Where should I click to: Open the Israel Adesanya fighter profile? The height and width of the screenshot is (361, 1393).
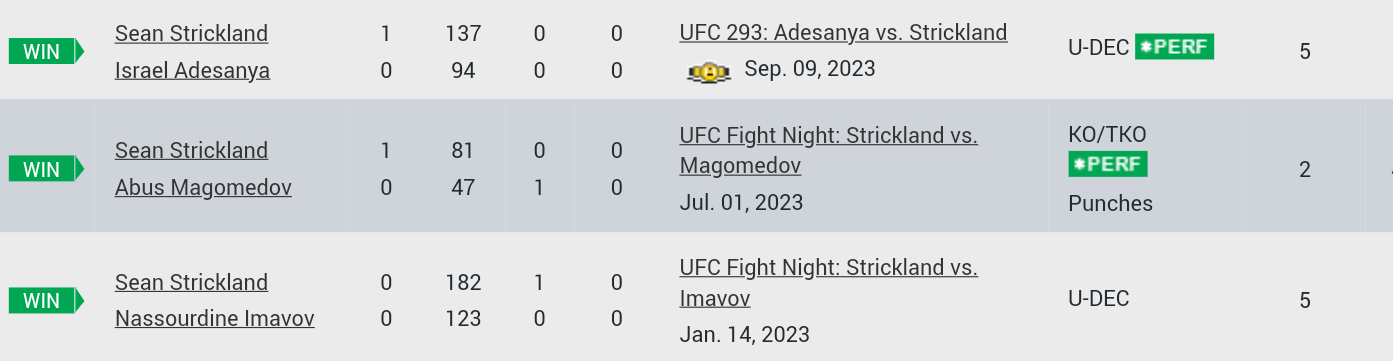[193, 71]
